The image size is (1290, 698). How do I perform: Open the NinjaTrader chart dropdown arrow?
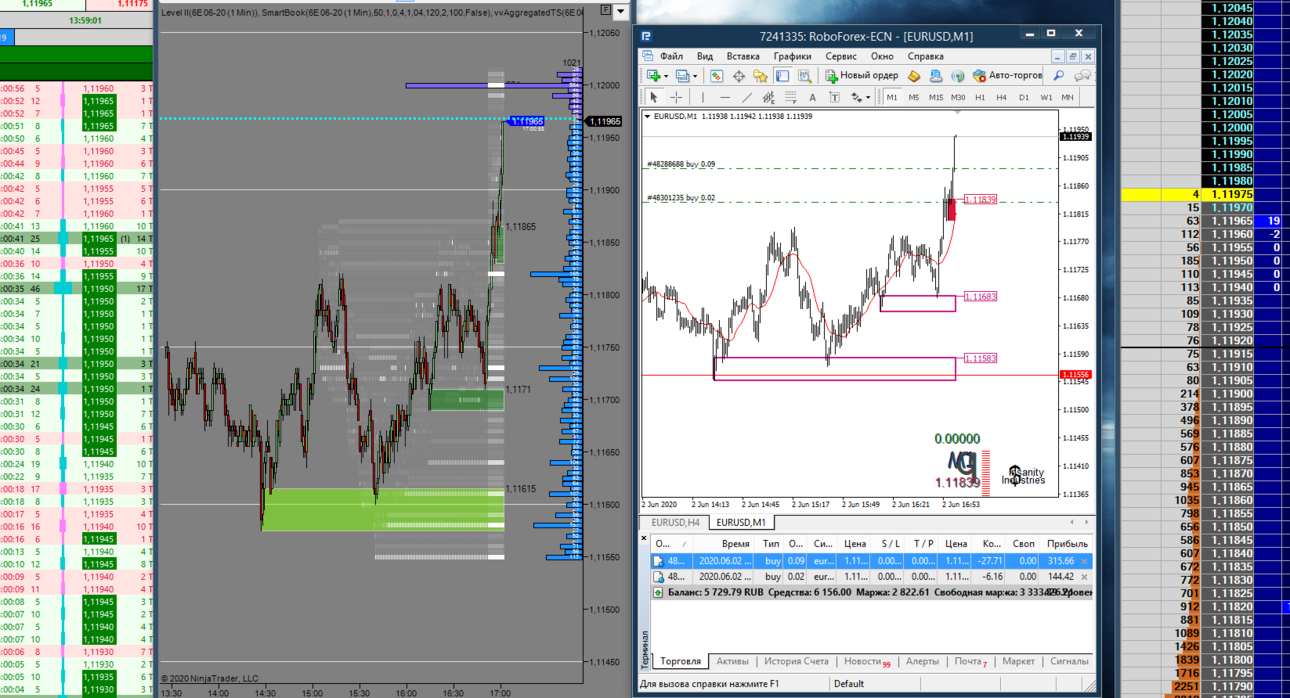(x=621, y=12)
